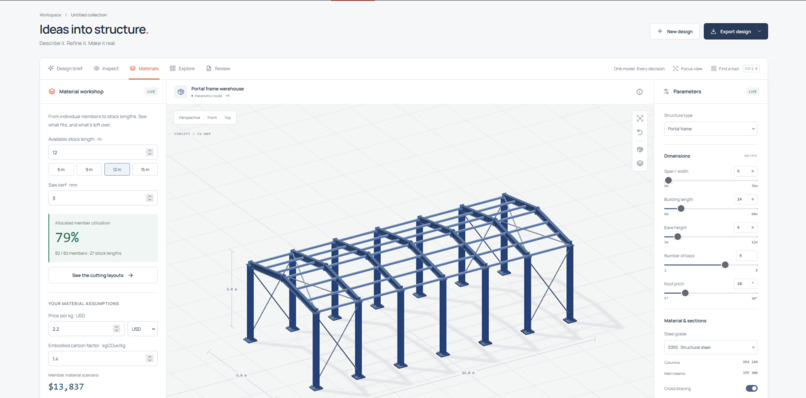Image resolution: width=806 pixels, height=398 pixels.
Task: Go to the Review tab
Action: pos(218,68)
